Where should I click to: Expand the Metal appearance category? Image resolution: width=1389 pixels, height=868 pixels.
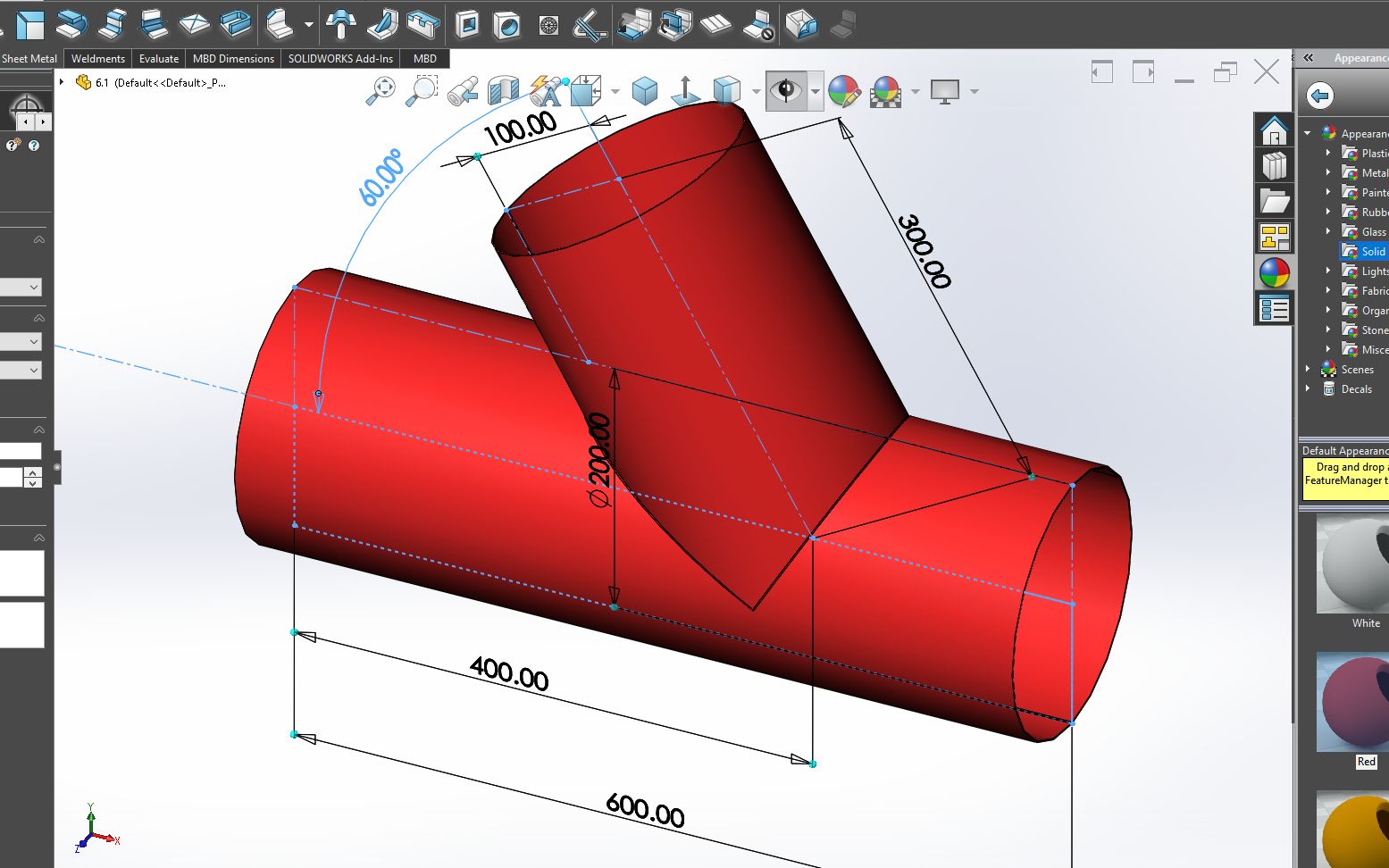pos(1327,172)
